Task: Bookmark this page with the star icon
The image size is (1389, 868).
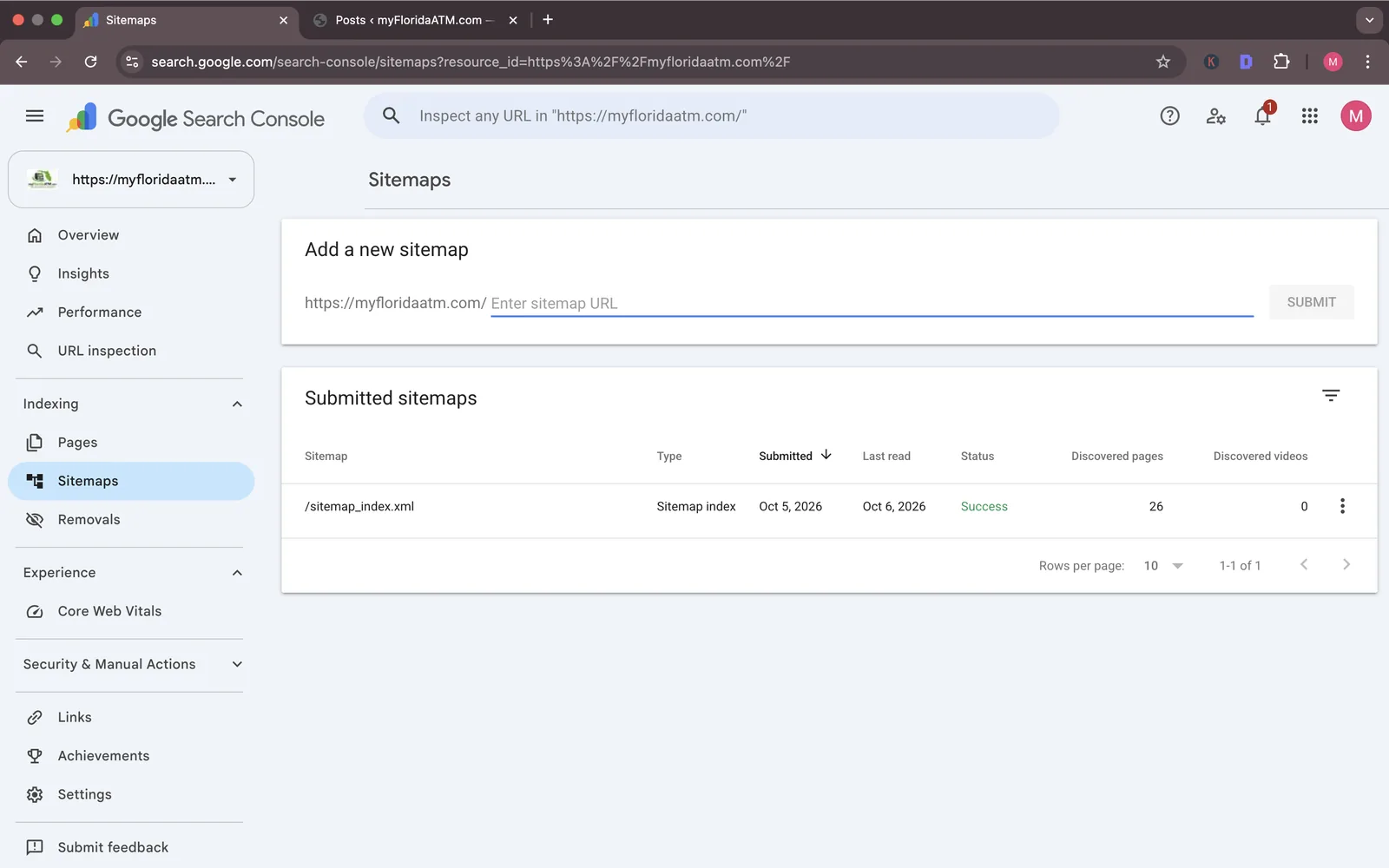Action: click(x=1163, y=62)
